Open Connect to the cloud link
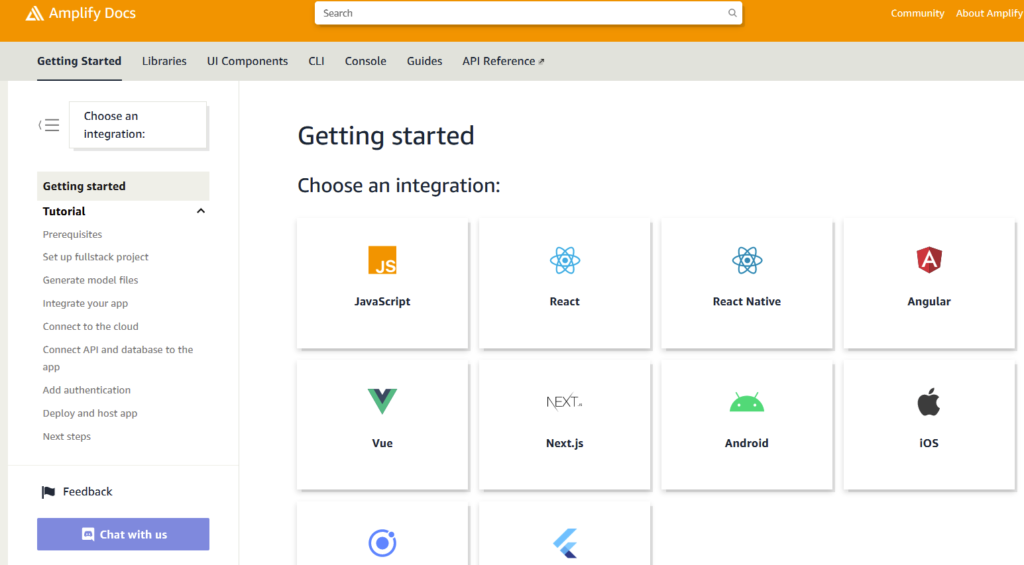Image resolution: width=1024 pixels, height=565 pixels. coord(90,326)
